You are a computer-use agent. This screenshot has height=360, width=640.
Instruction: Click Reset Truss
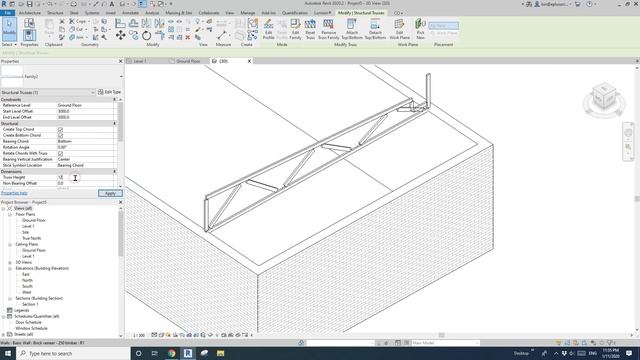pos(310,29)
